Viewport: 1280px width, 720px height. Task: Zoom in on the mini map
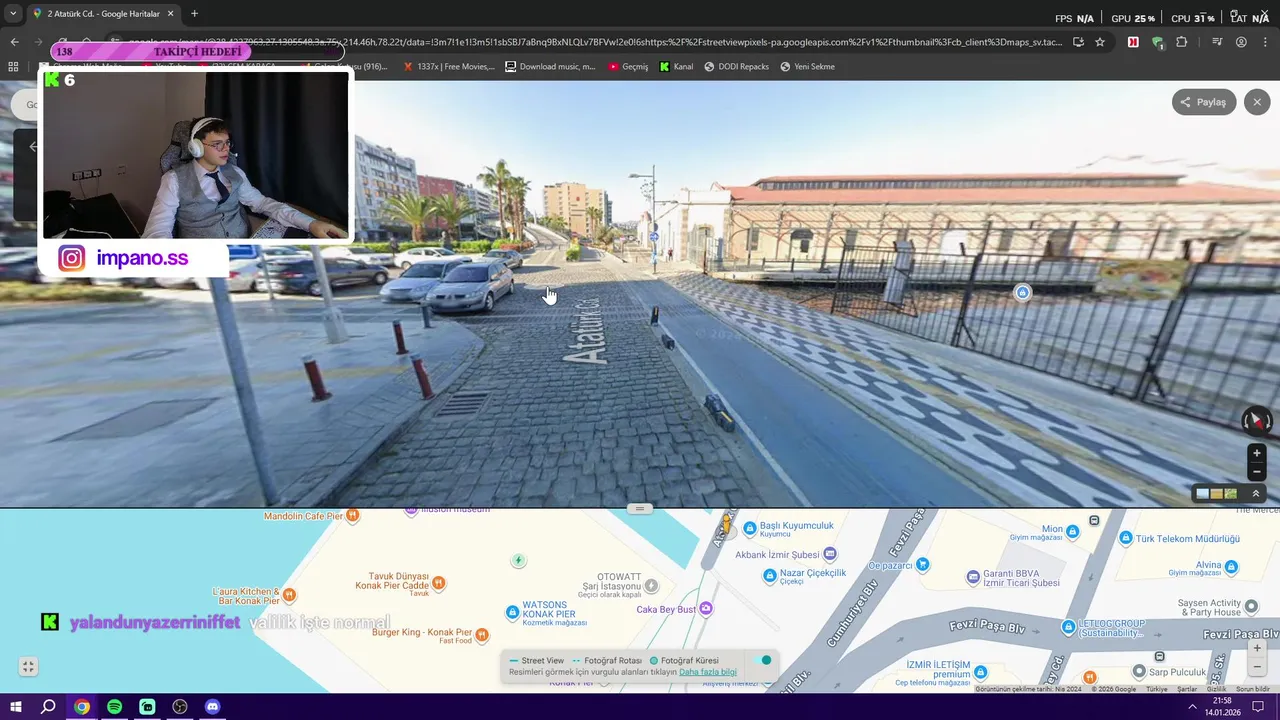(x=1258, y=648)
